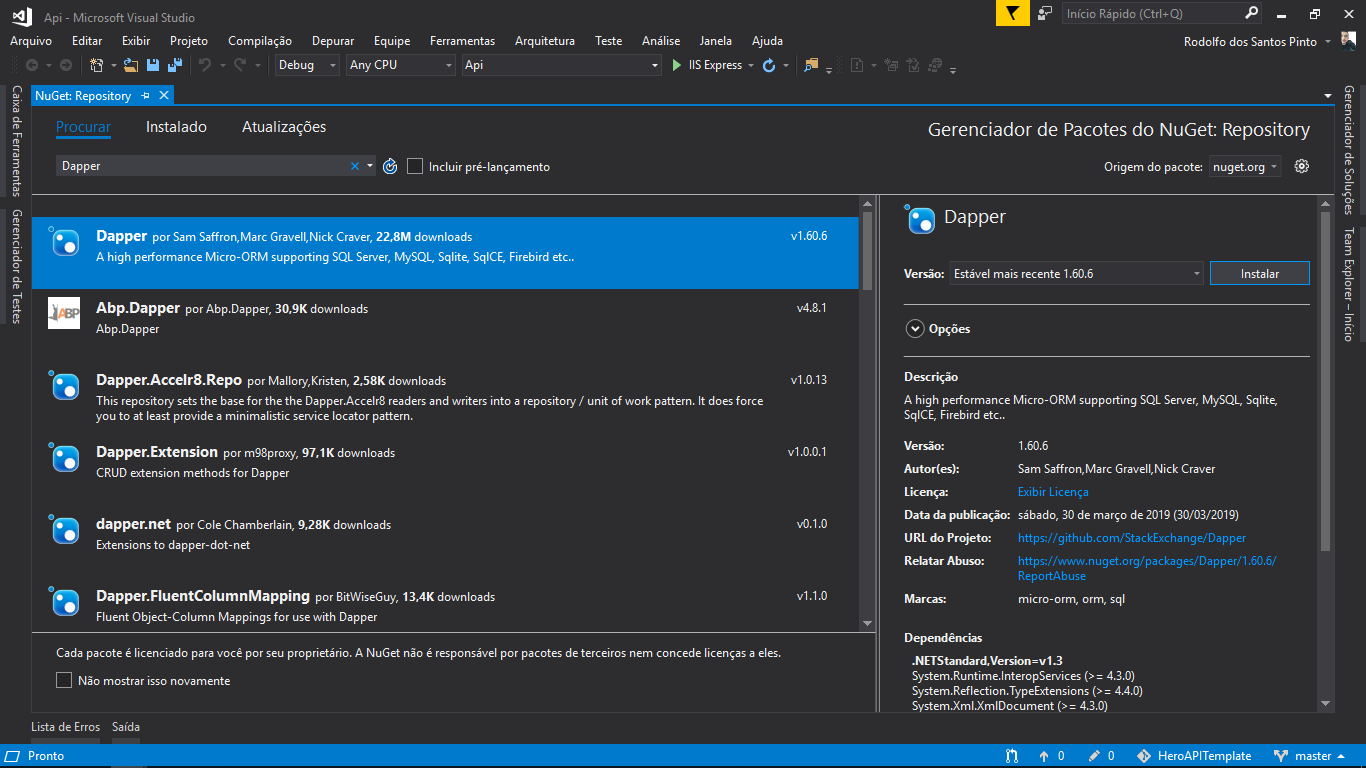1366x768 pixels.
Task: Open search history dropdown arrow
Action: [x=370, y=166]
